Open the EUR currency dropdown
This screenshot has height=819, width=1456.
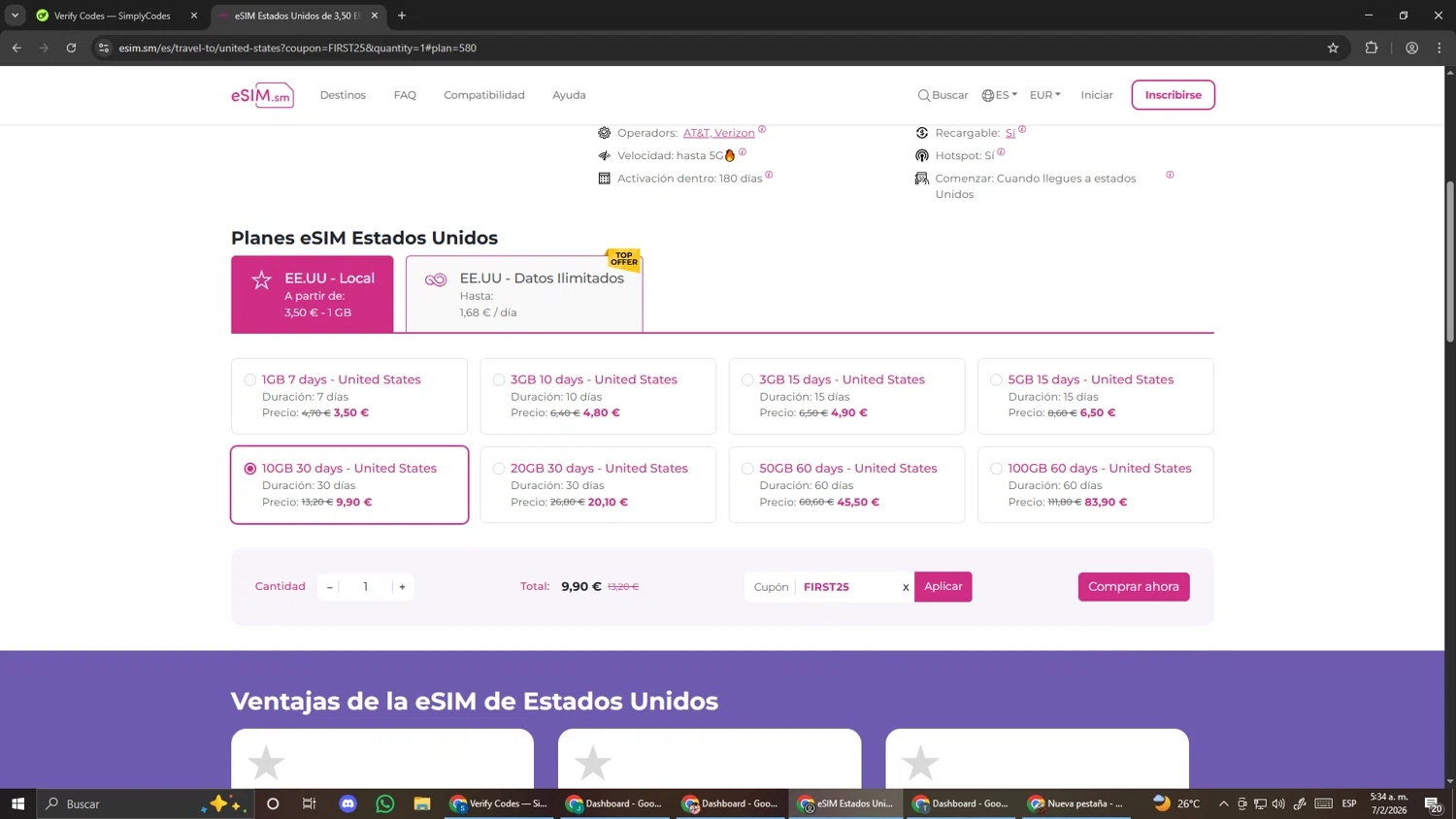[1045, 95]
